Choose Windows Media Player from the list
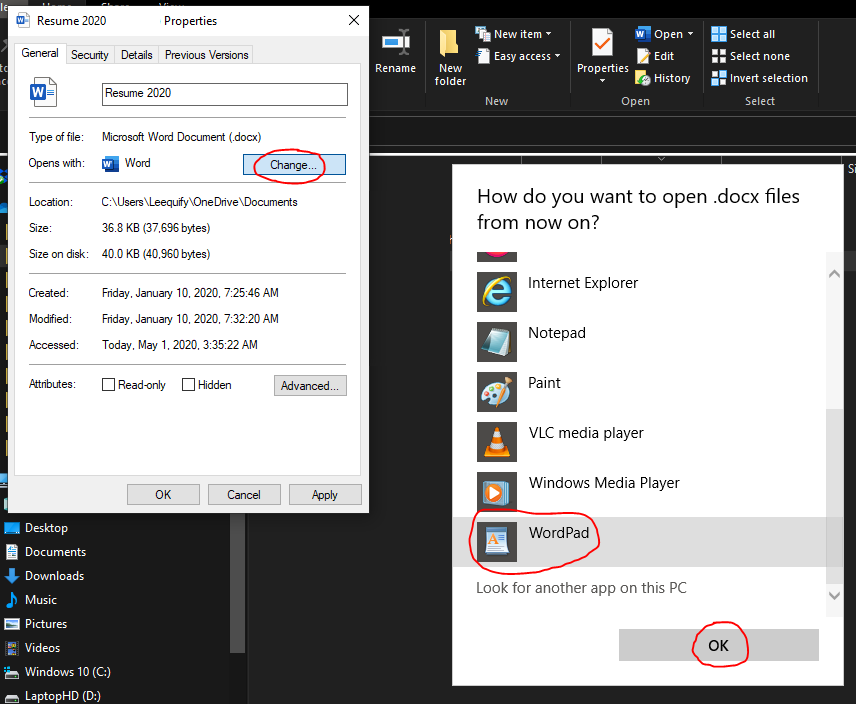 639,492
